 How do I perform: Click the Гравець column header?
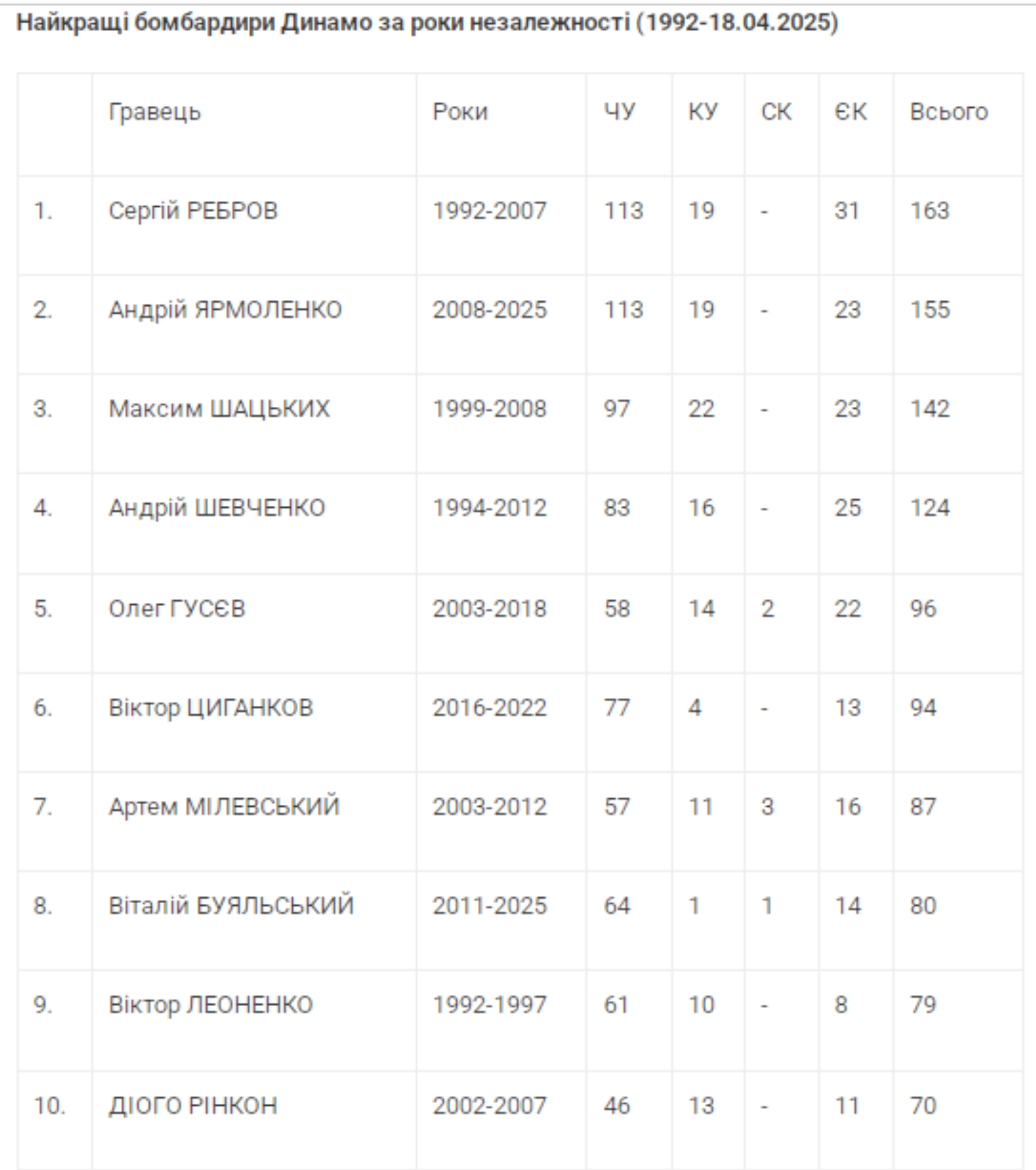(154, 112)
